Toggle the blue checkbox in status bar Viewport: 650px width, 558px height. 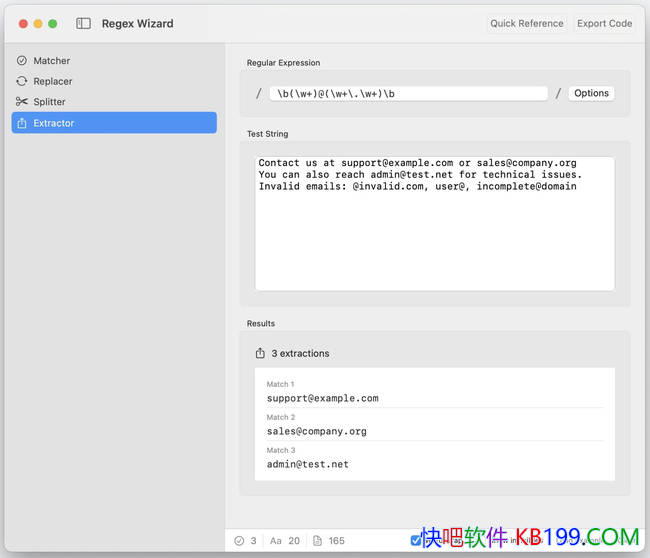click(416, 541)
